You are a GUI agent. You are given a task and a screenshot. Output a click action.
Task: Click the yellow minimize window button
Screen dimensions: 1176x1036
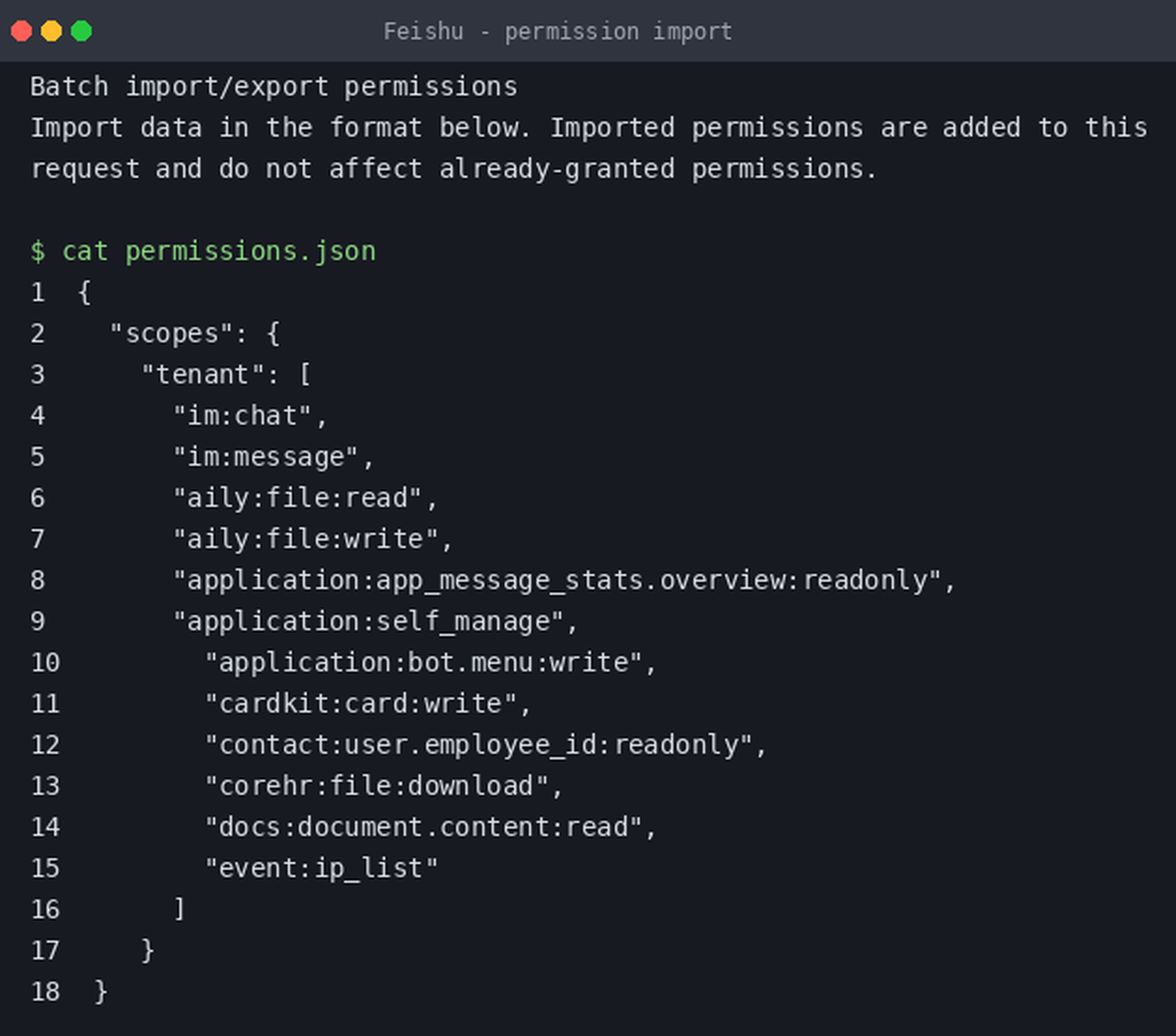click(x=51, y=31)
